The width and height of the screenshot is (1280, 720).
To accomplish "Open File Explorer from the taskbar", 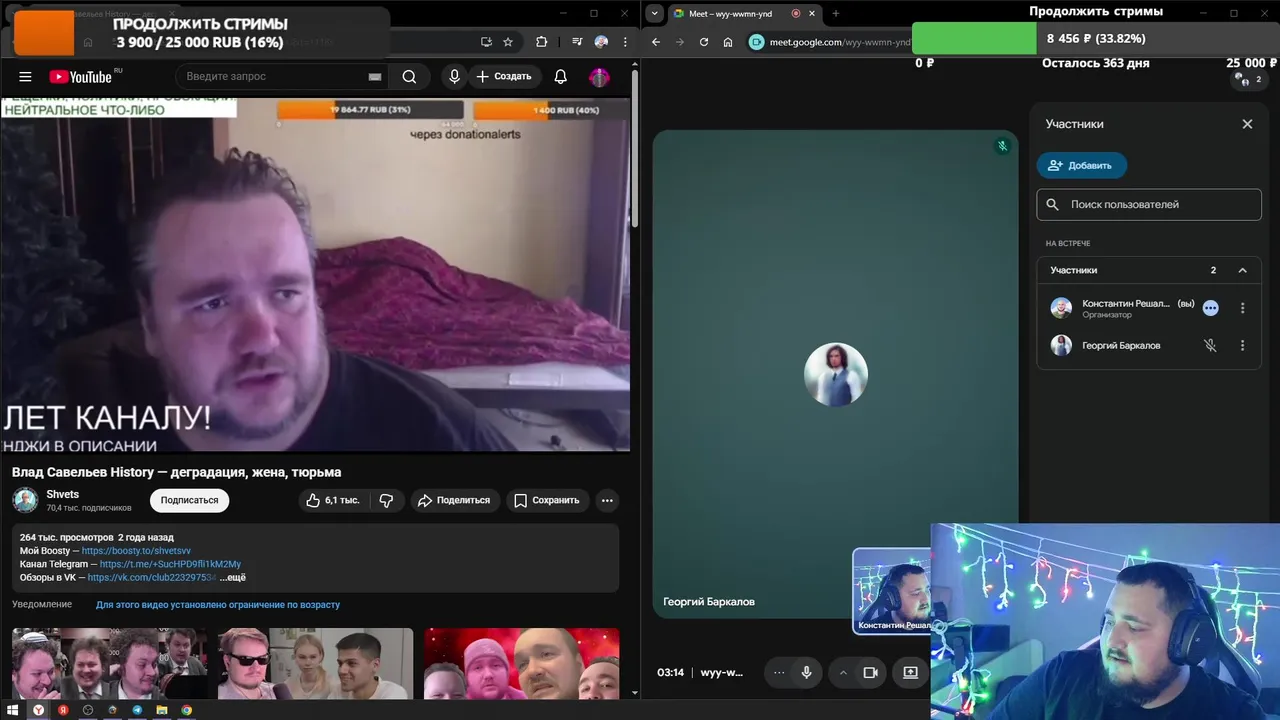I will [x=161, y=710].
